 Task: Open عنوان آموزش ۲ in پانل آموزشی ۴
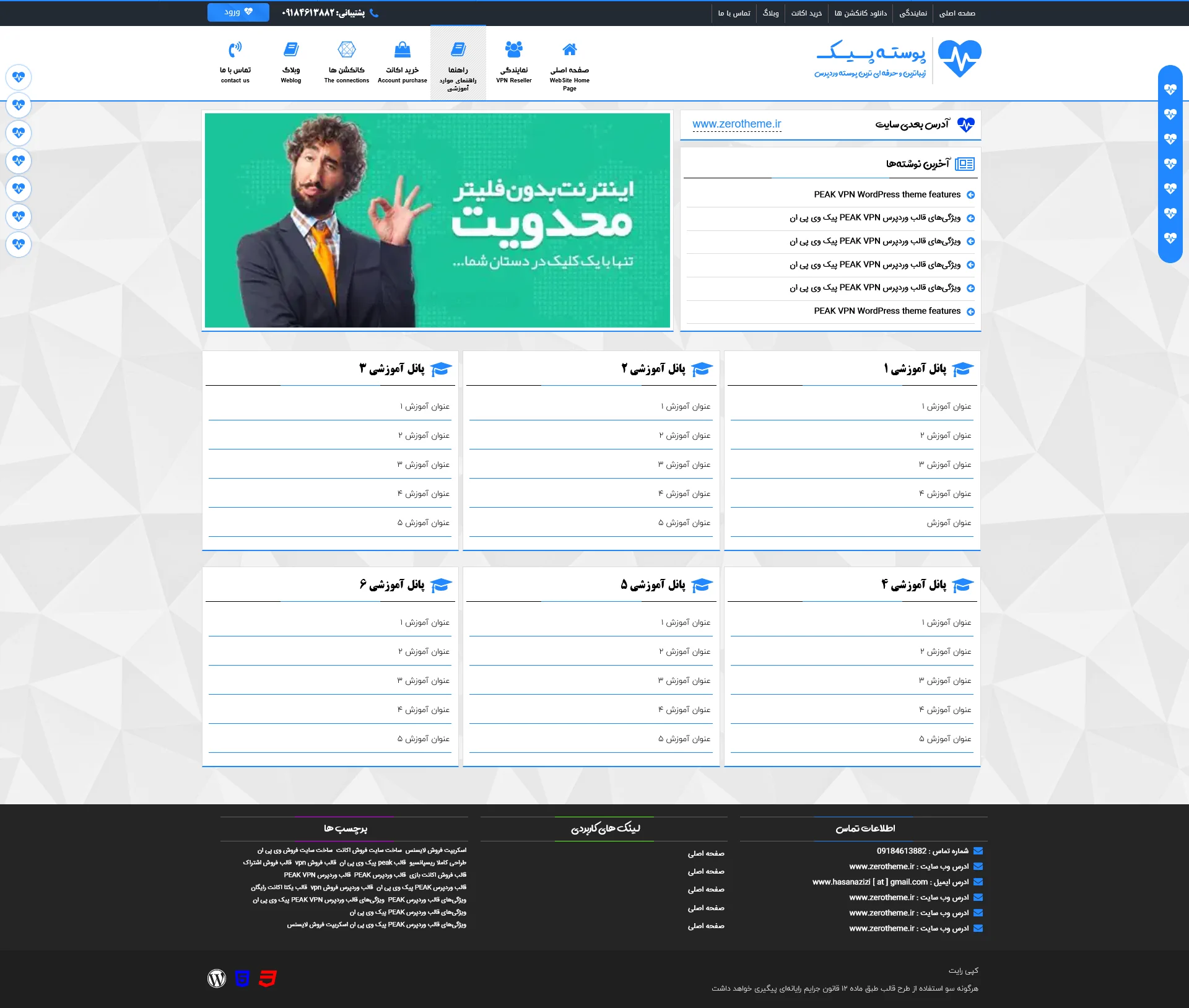coord(946,651)
